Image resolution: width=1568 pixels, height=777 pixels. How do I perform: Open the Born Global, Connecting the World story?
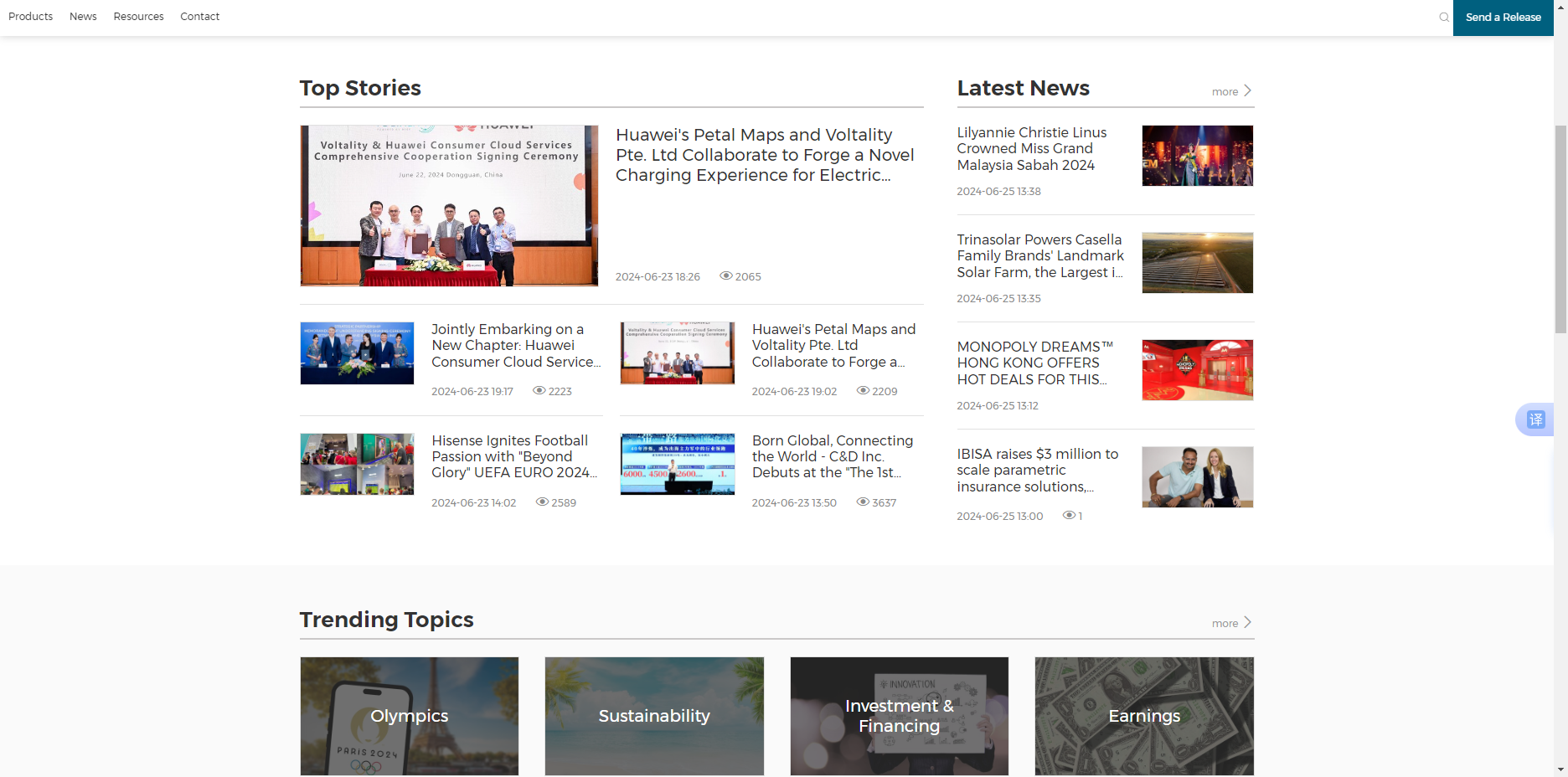point(833,456)
